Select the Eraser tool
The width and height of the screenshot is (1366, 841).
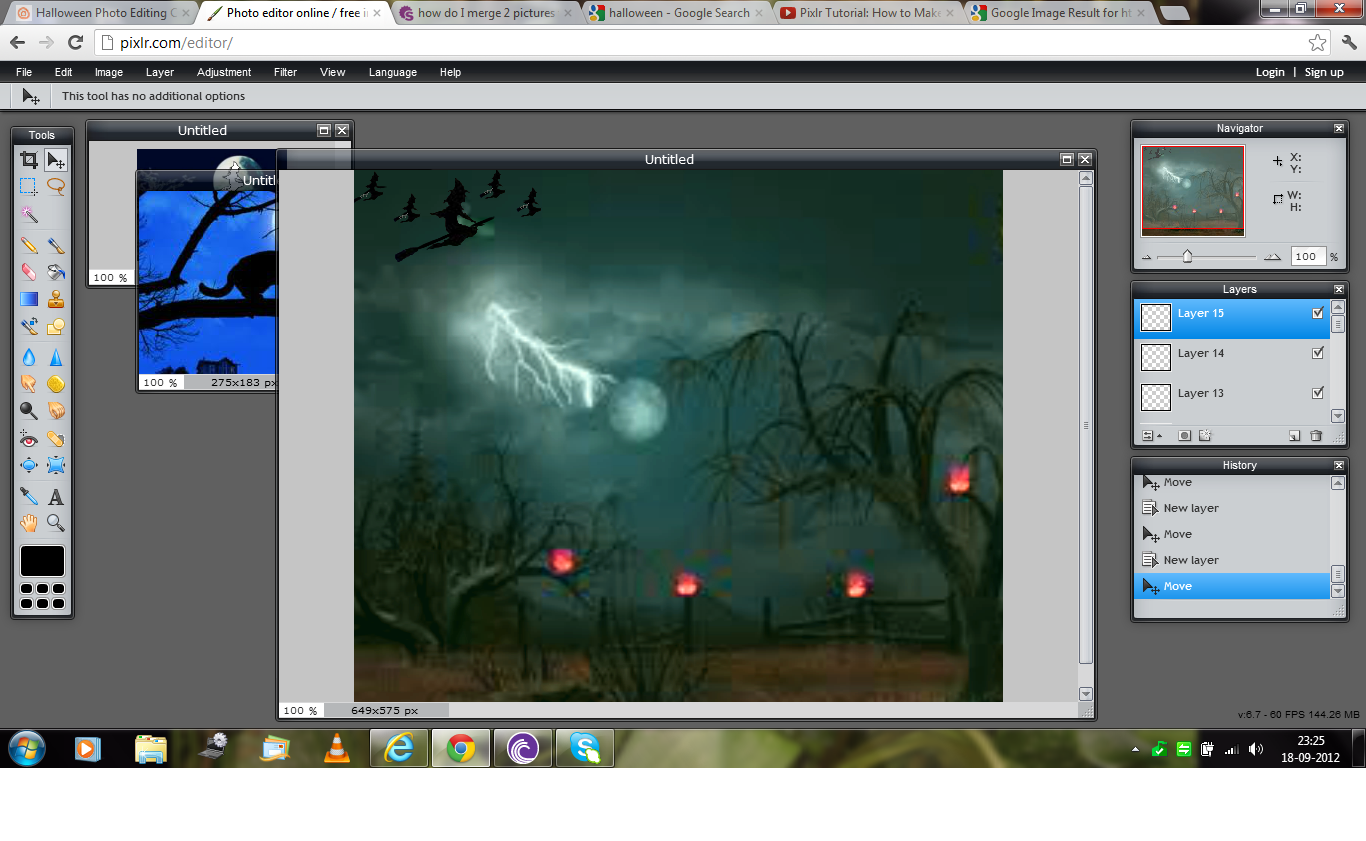coord(29,272)
